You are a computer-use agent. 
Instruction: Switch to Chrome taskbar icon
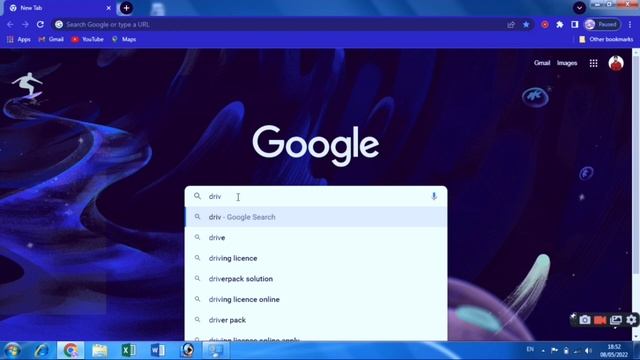coord(71,351)
